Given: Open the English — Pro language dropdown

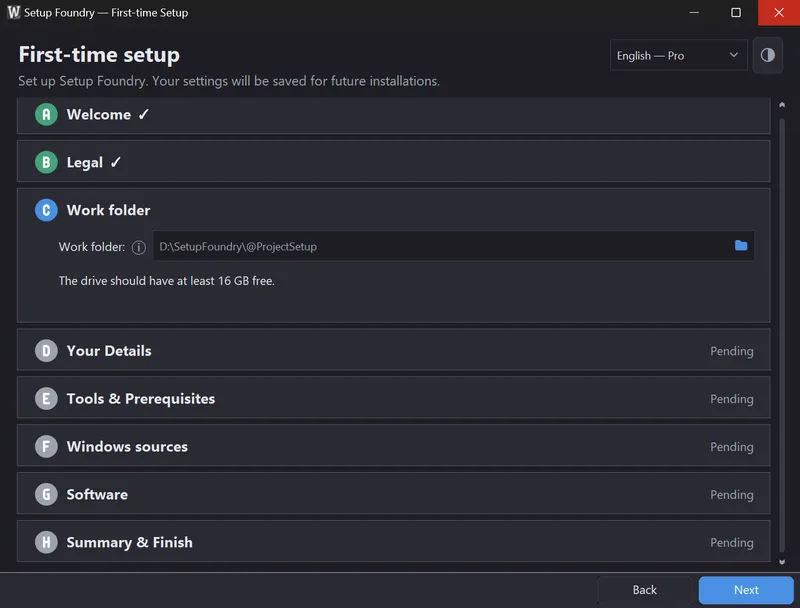Looking at the screenshot, I should tap(678, 55).
